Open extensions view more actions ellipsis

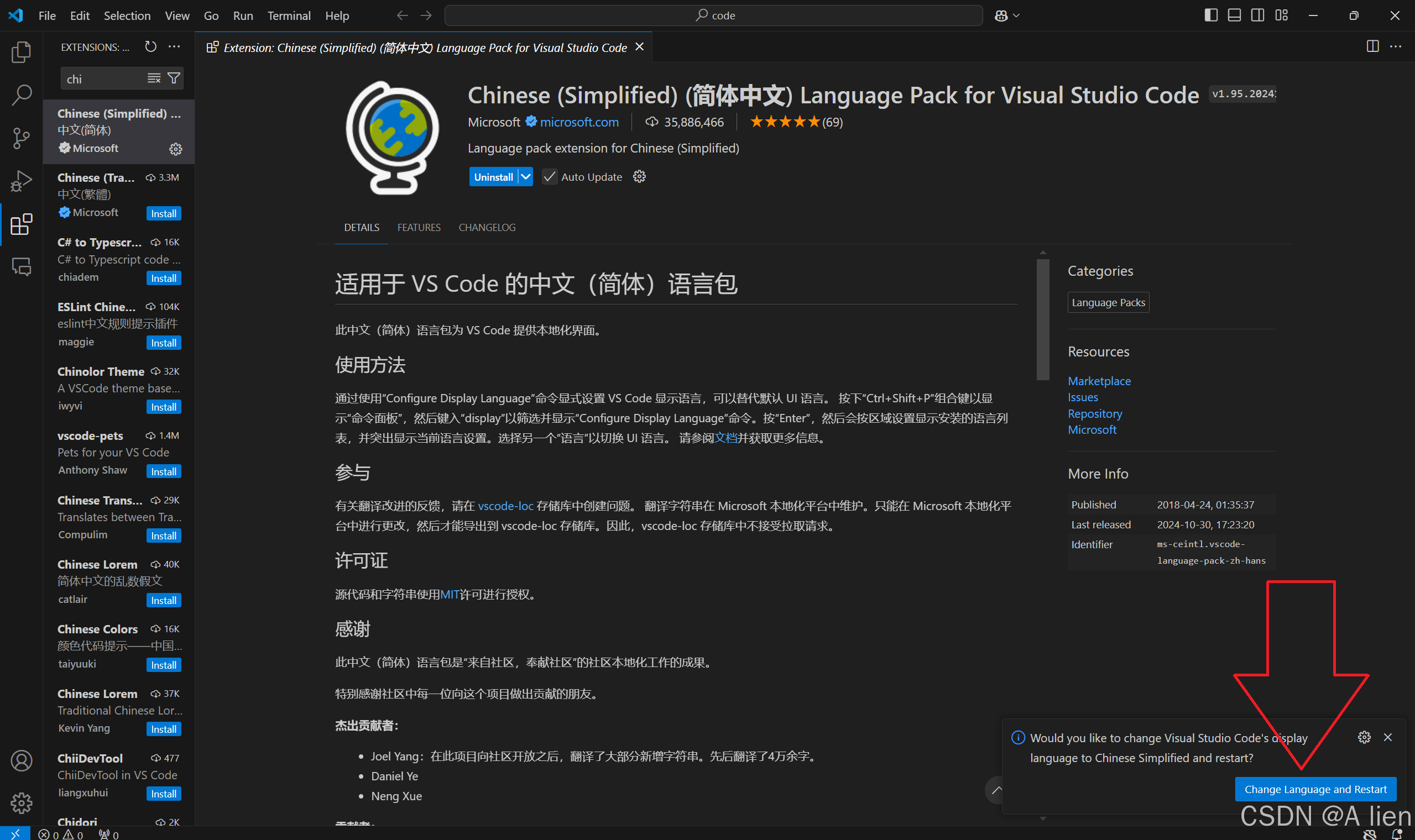coord(174,47)
